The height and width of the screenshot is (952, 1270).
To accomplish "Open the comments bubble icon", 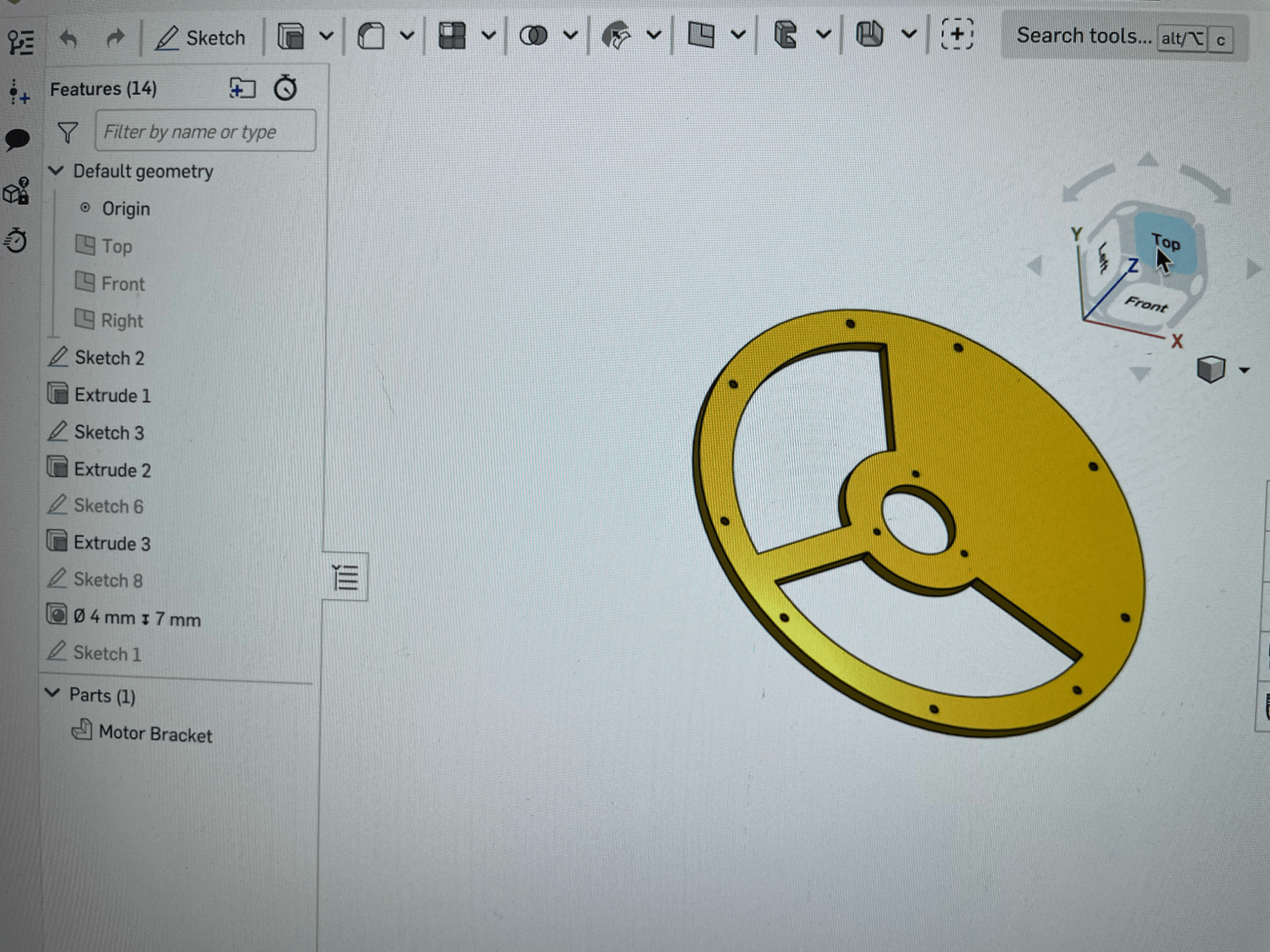I will (x=17, y=140).
